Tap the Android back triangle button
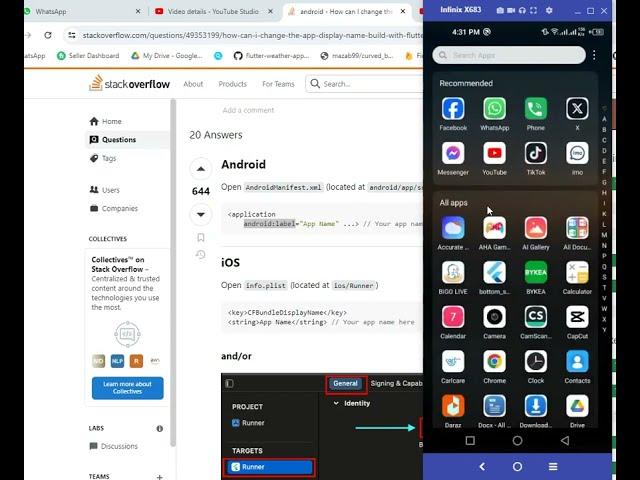The width and height of the screenshot is (640, 480). (x=565, y=440)
